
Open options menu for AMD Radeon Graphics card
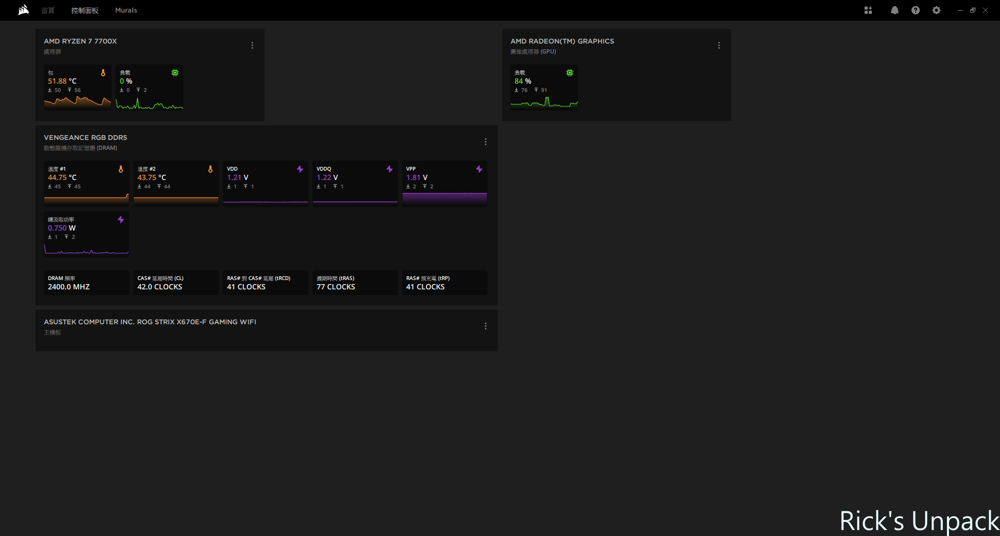pos(719,45)
